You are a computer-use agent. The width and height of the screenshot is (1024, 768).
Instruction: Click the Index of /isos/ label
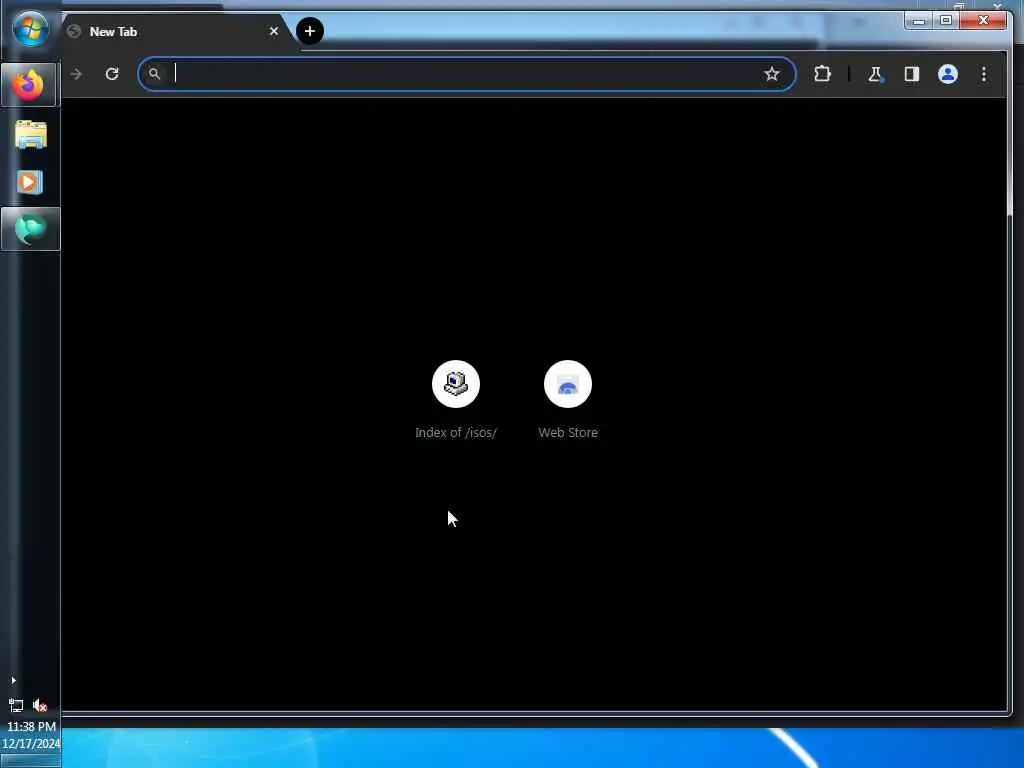click(456, 432)
